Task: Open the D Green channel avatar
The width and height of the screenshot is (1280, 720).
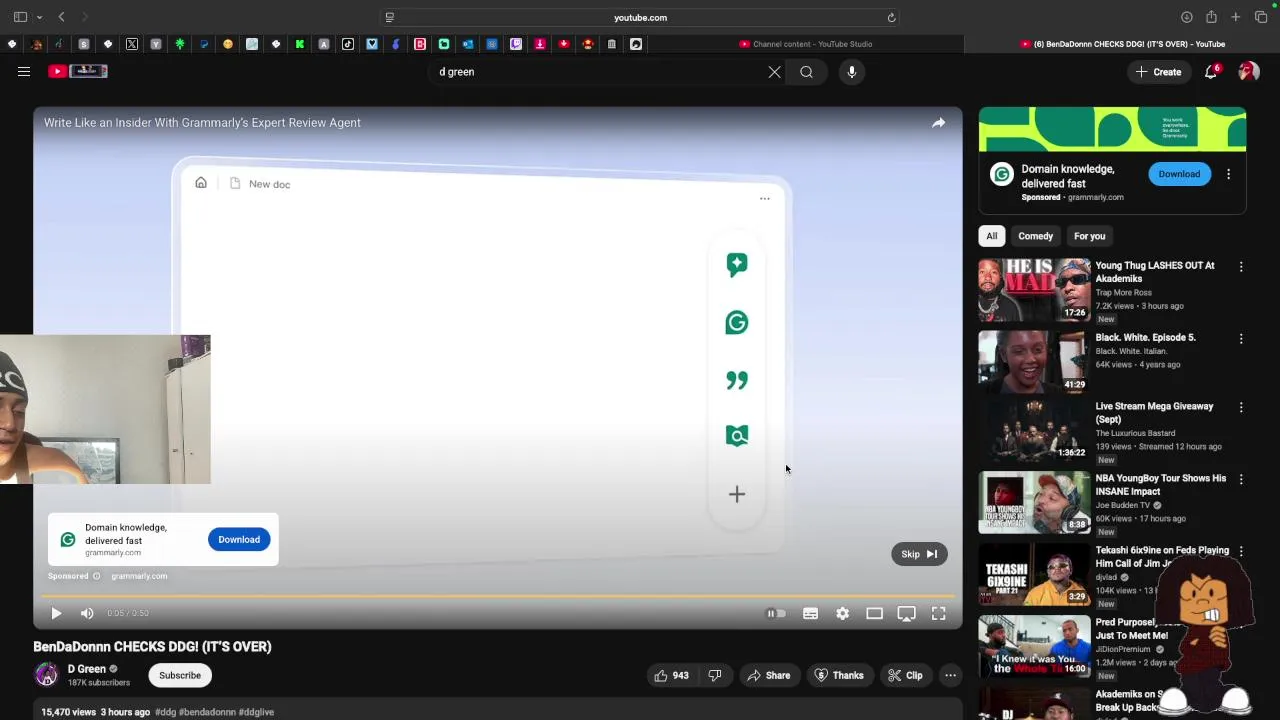Action: pos(46,675)
